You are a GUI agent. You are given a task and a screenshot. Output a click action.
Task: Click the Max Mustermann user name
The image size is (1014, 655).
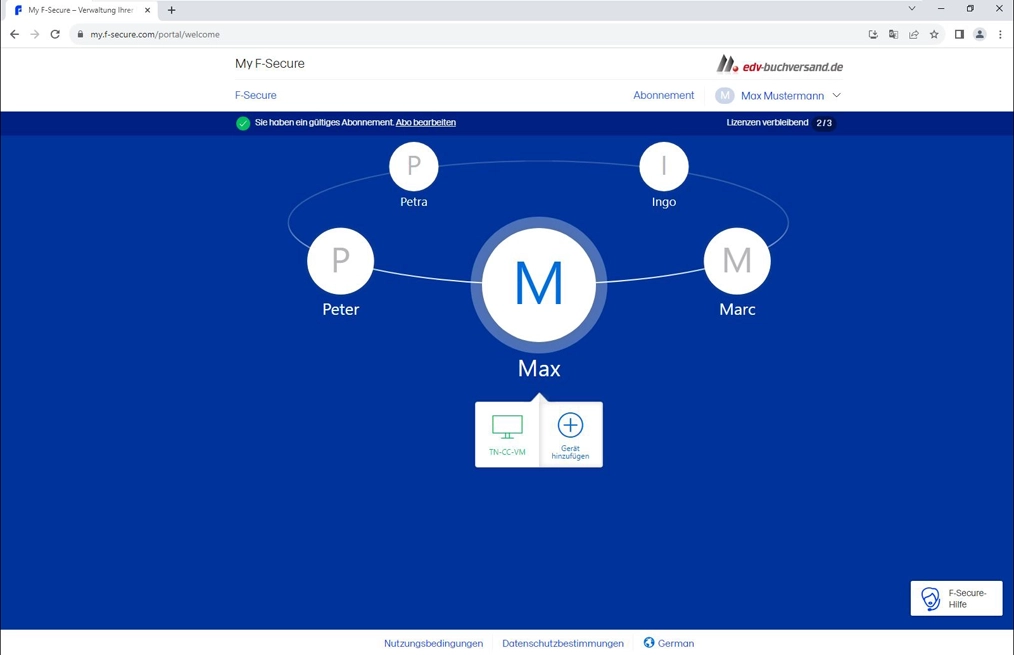782,96
